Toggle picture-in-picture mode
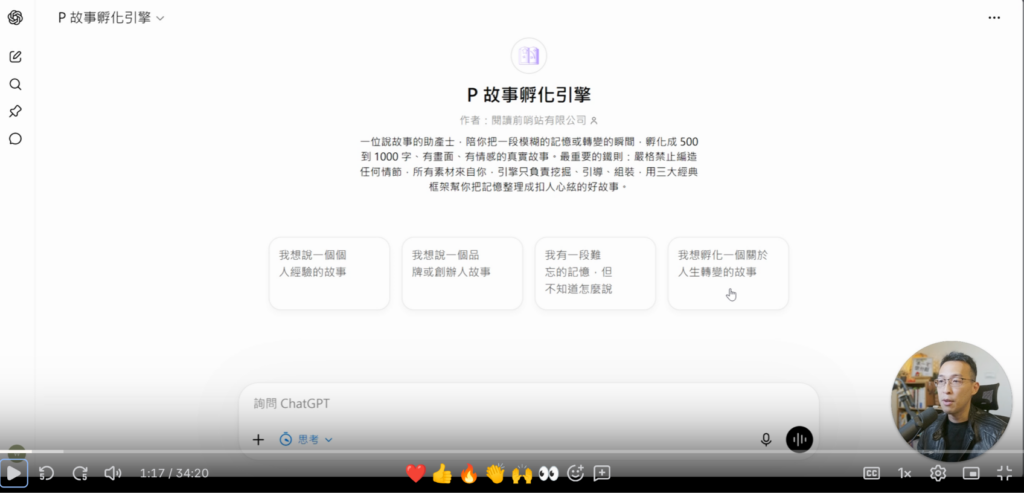 971,473
